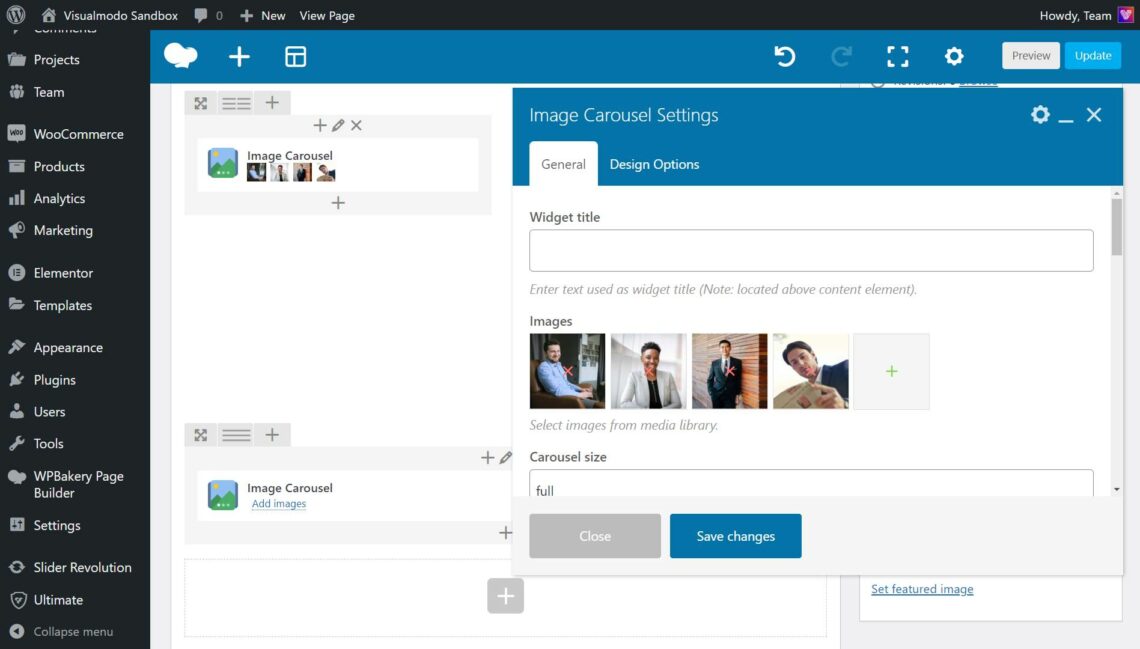Open the Templates layout icon in toolbar

coord(295,57)
